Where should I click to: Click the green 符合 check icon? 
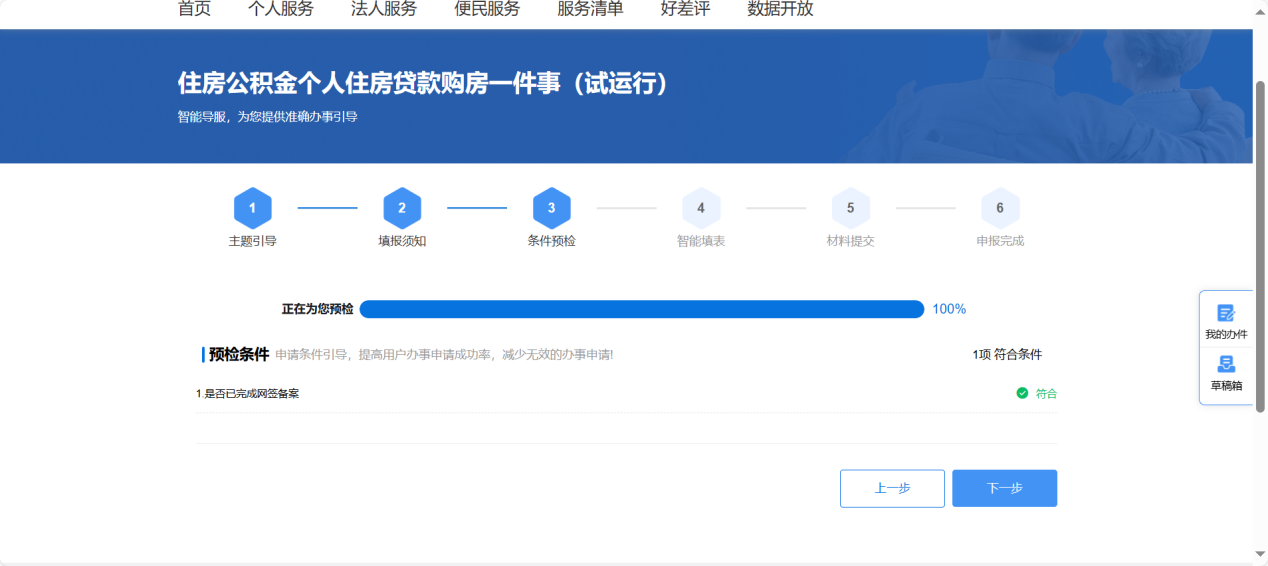[1022, 393]
